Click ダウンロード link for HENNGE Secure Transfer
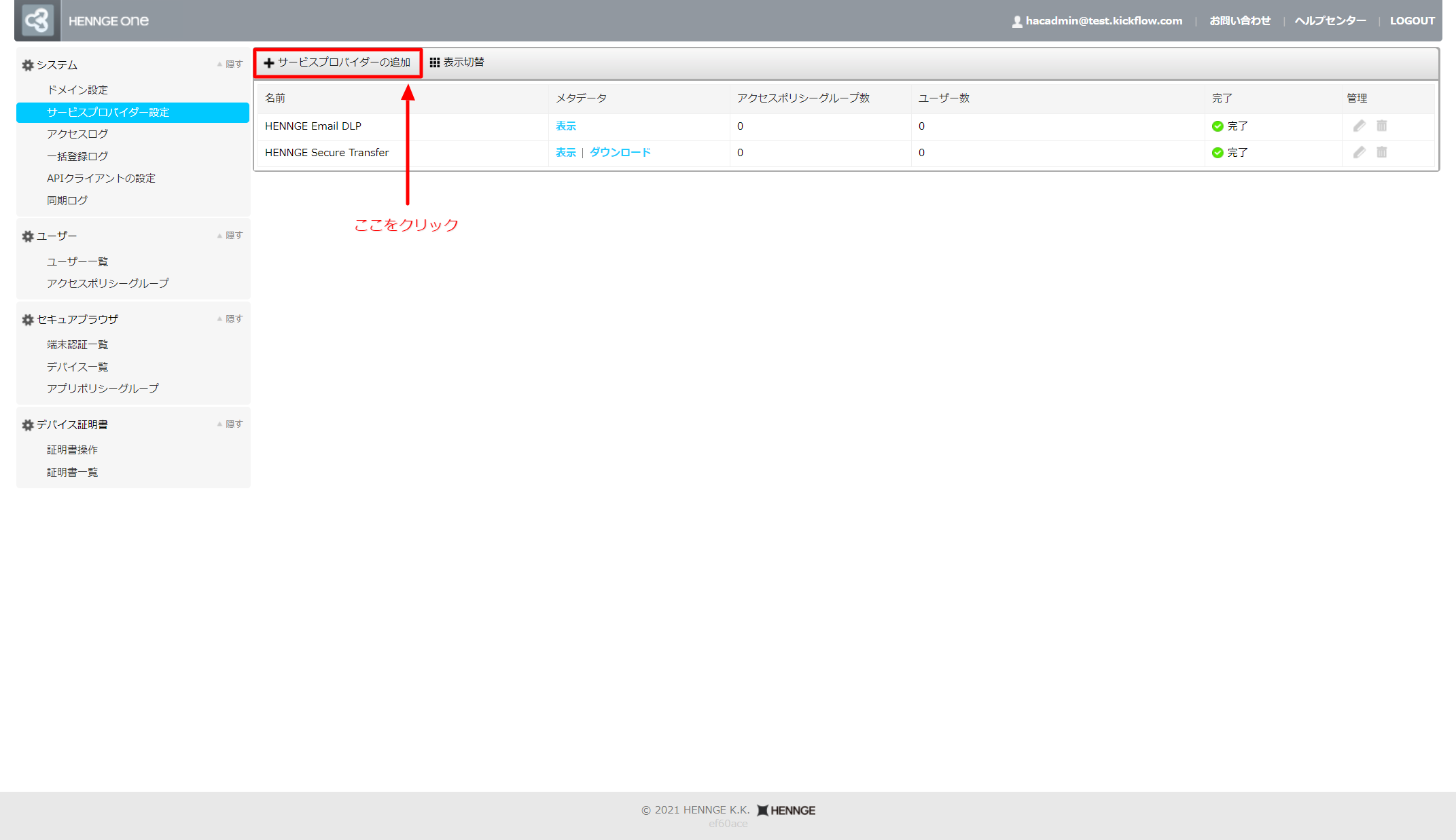 (x=620, y=152)
